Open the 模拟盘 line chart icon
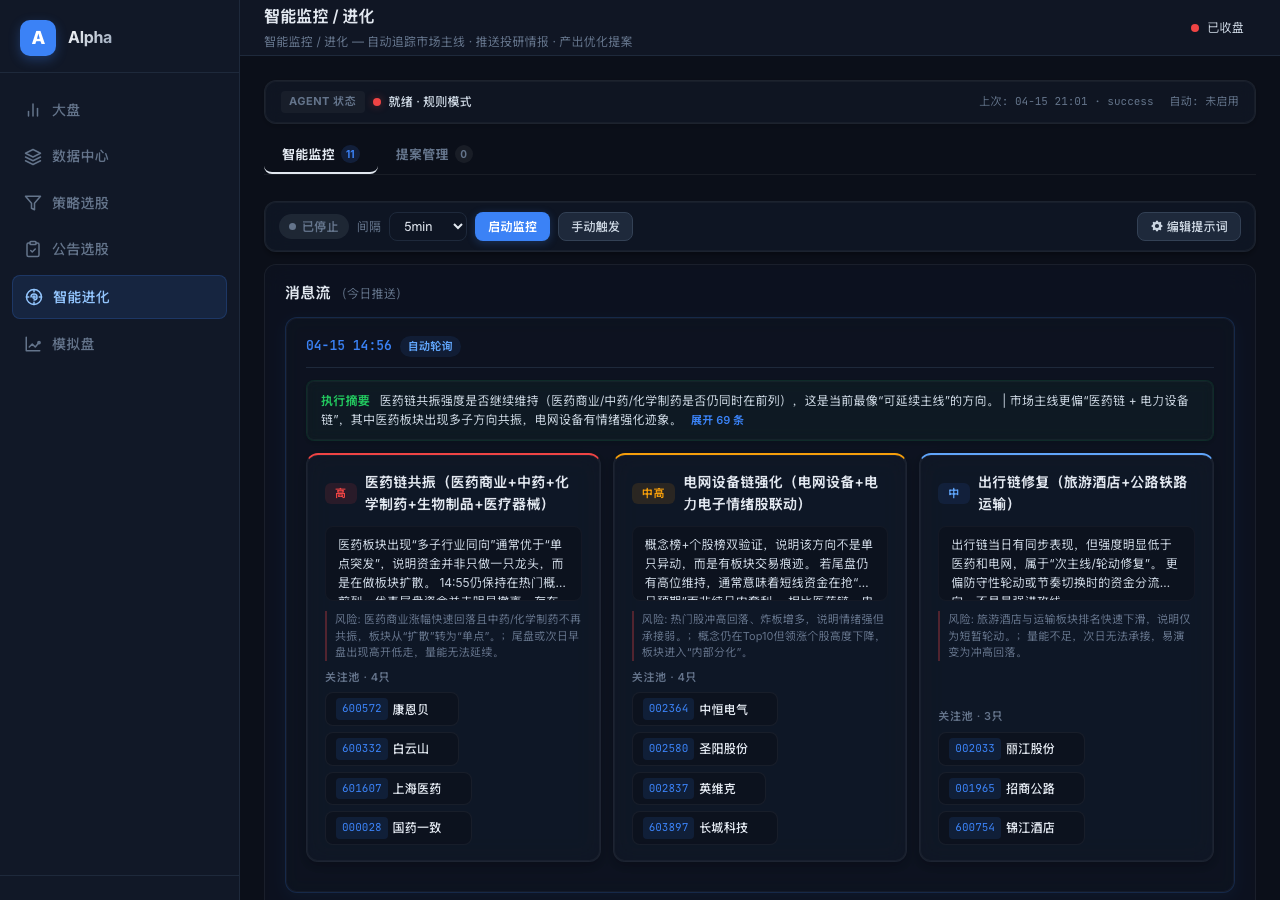 34,344
